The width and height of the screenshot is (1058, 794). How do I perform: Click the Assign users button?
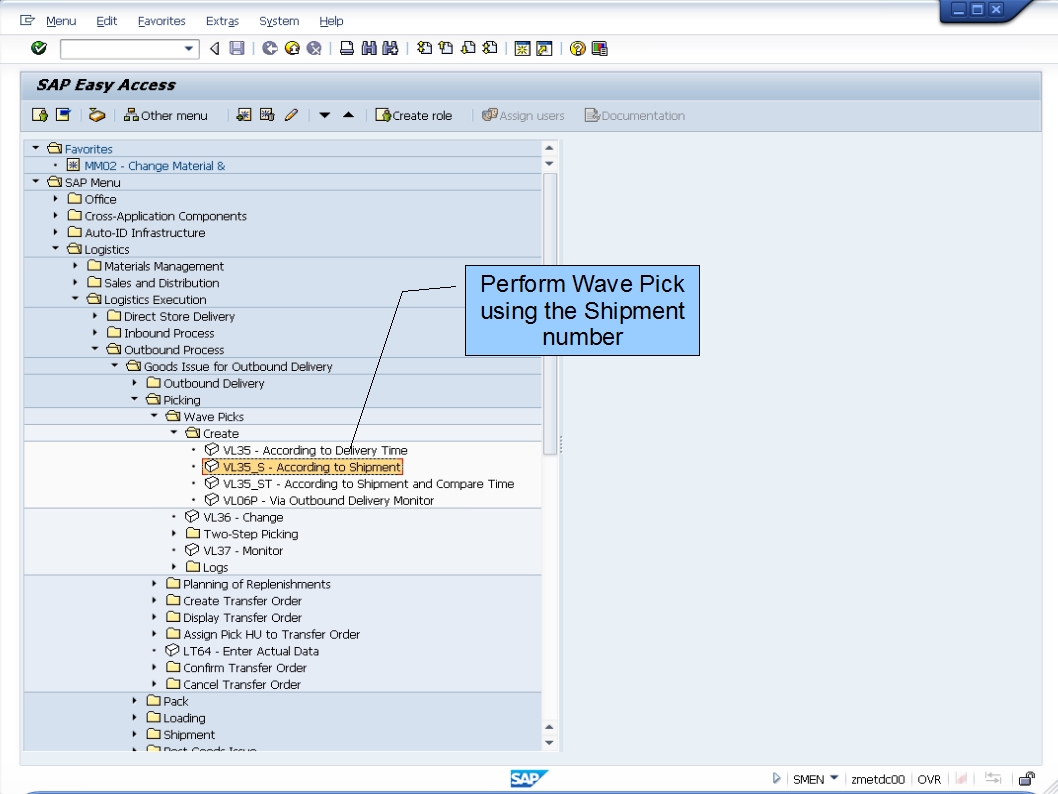point(523,115)
